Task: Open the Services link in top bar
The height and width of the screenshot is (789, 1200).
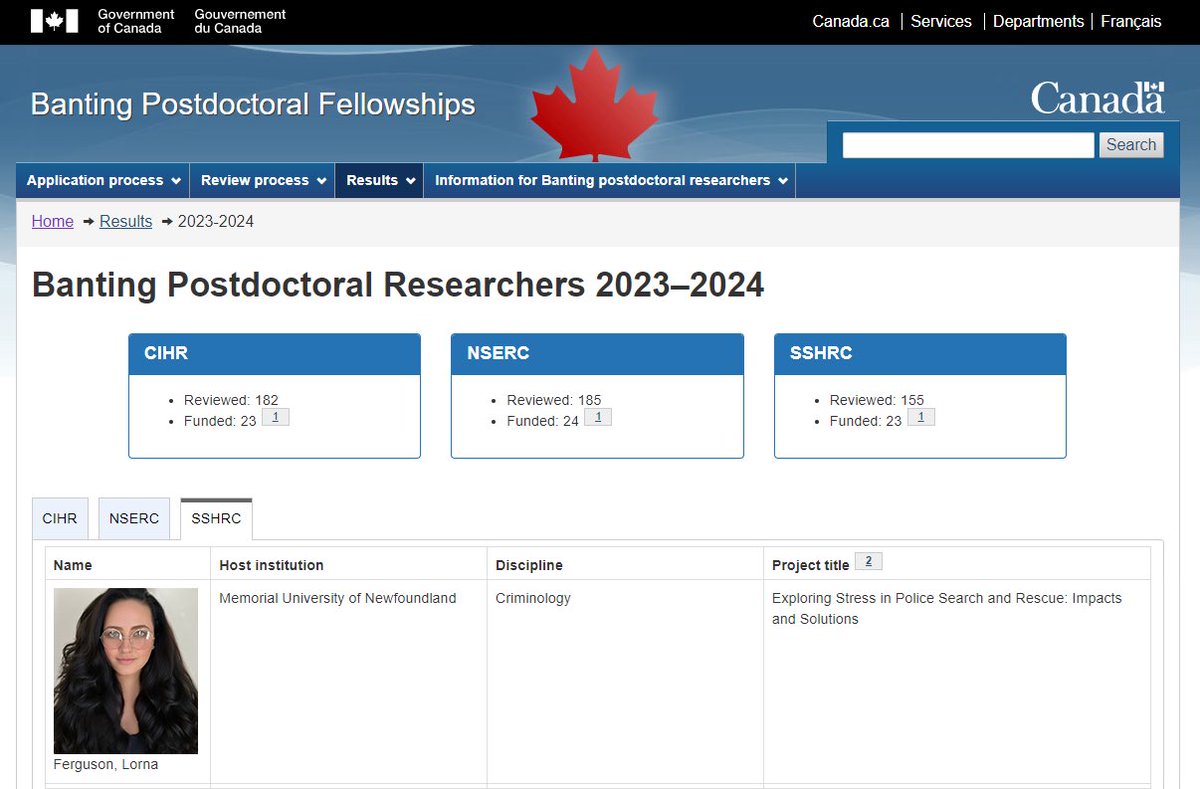Action: (941, 21)
